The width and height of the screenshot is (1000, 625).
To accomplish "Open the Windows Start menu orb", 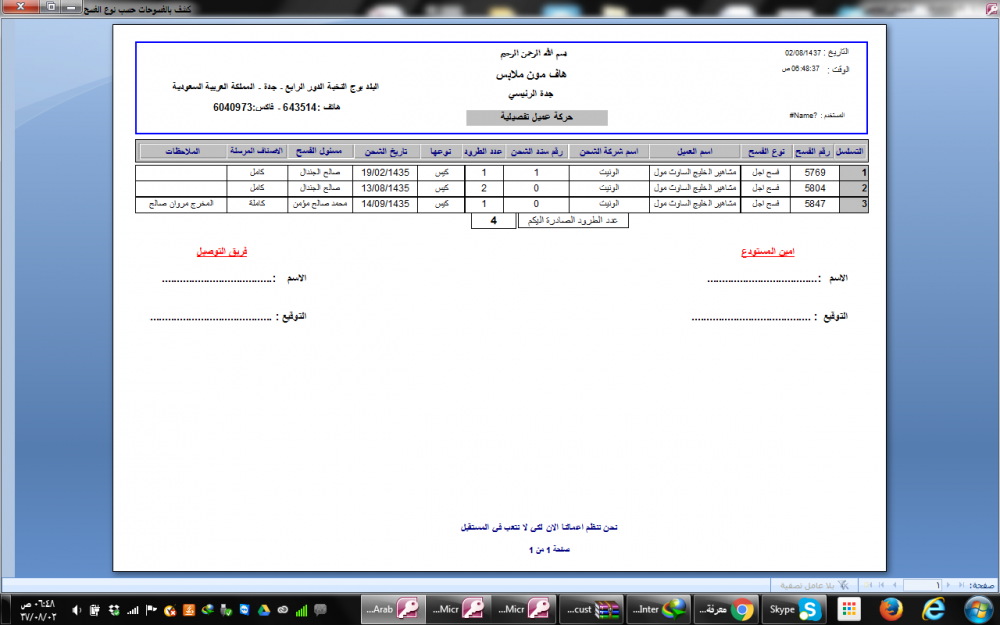I will click(x=978, y=609).
